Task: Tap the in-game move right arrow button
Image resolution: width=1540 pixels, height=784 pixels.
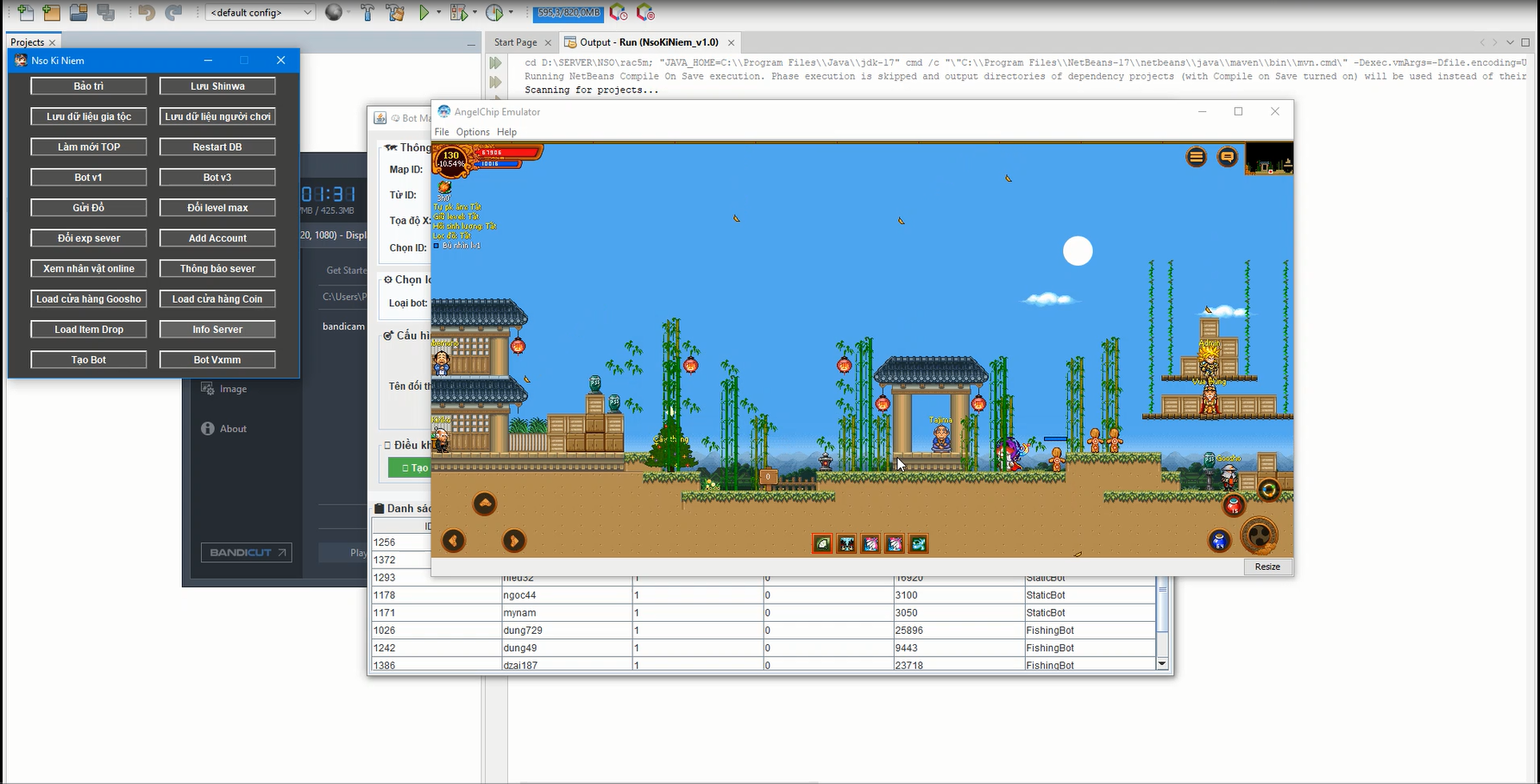Action: pyautogui.click(x=514, y=541)
